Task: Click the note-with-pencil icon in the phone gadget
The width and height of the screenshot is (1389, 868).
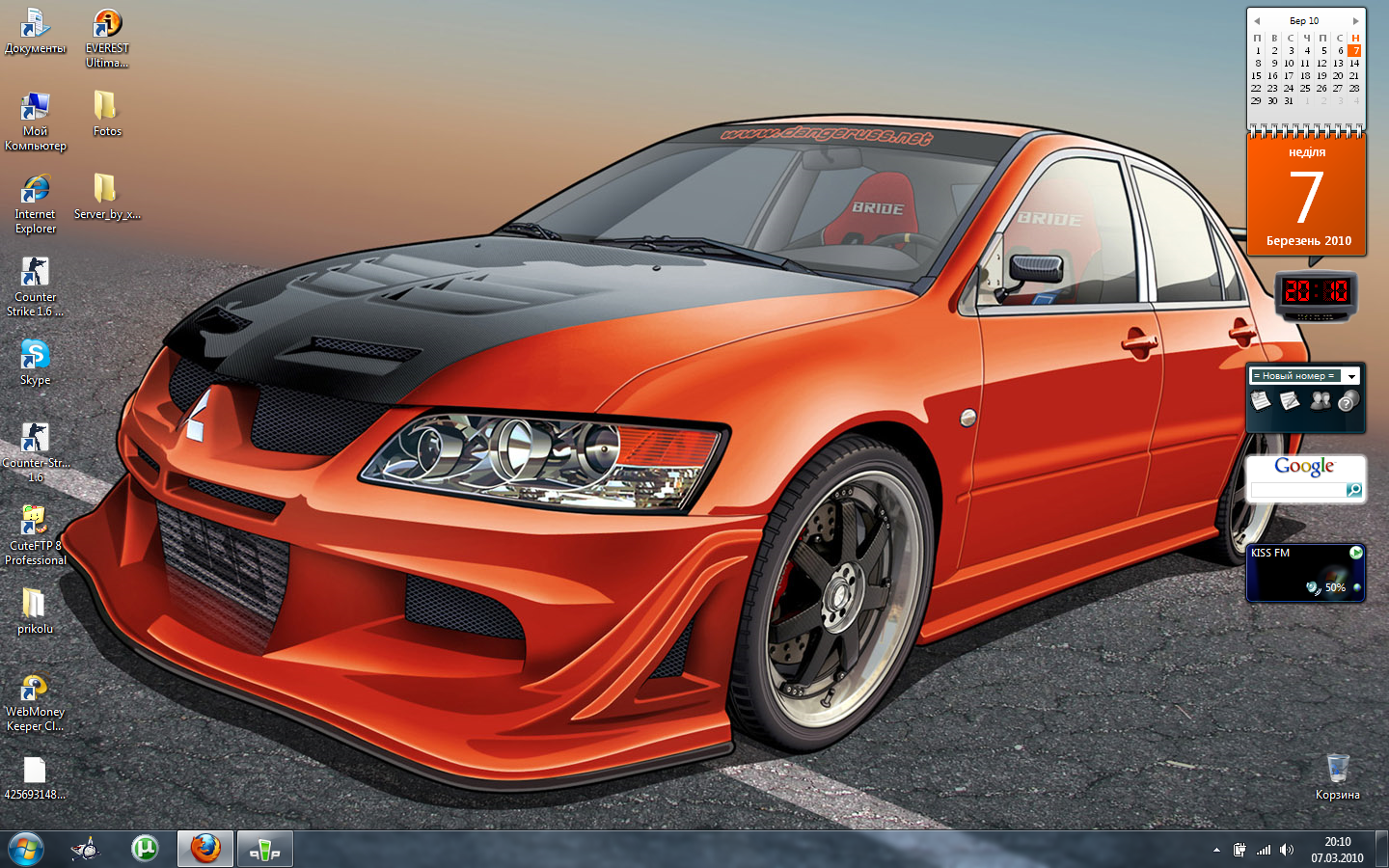Action: point(1290,400)
